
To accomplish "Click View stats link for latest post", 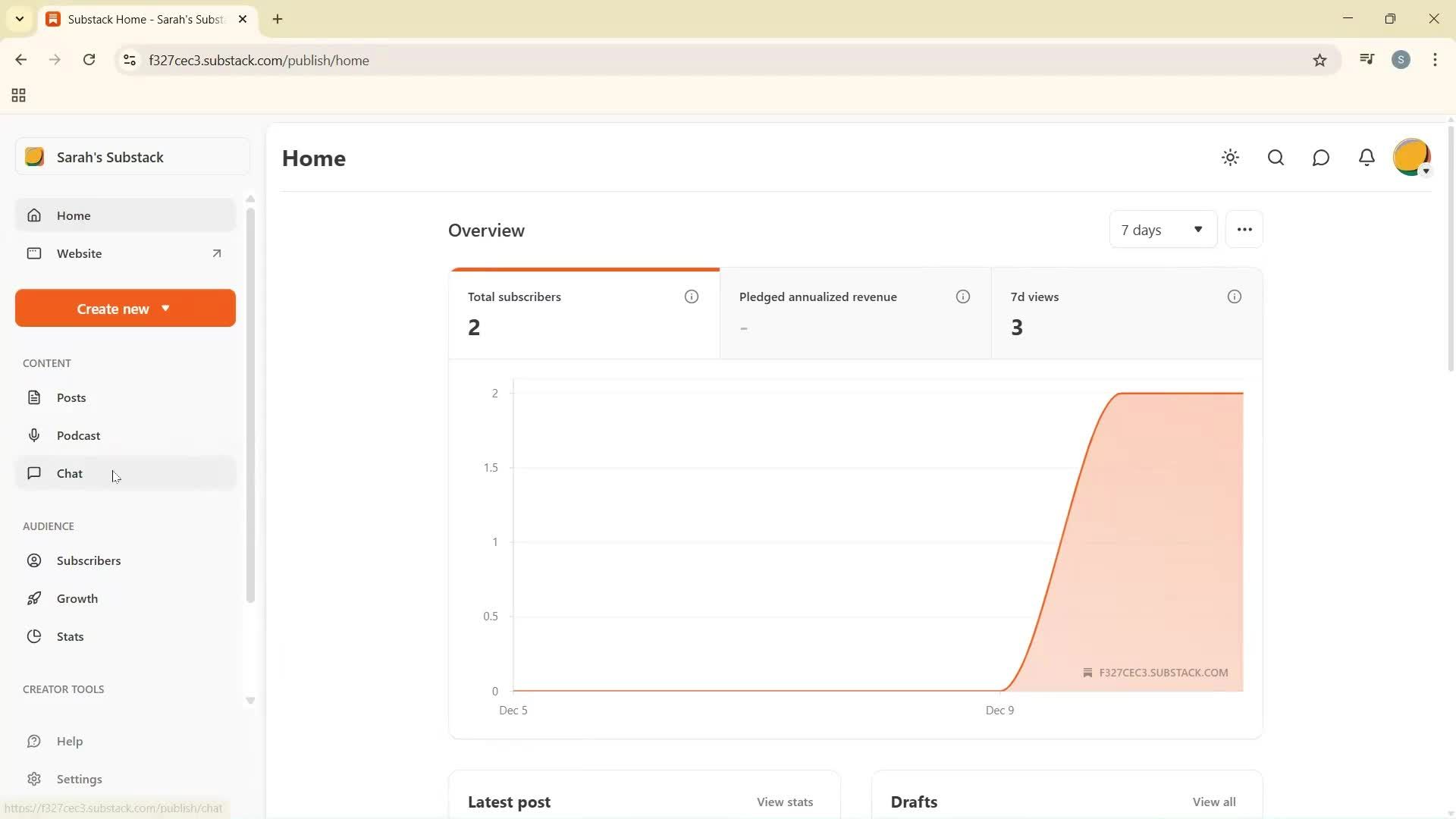I will (x=784, y=802).
